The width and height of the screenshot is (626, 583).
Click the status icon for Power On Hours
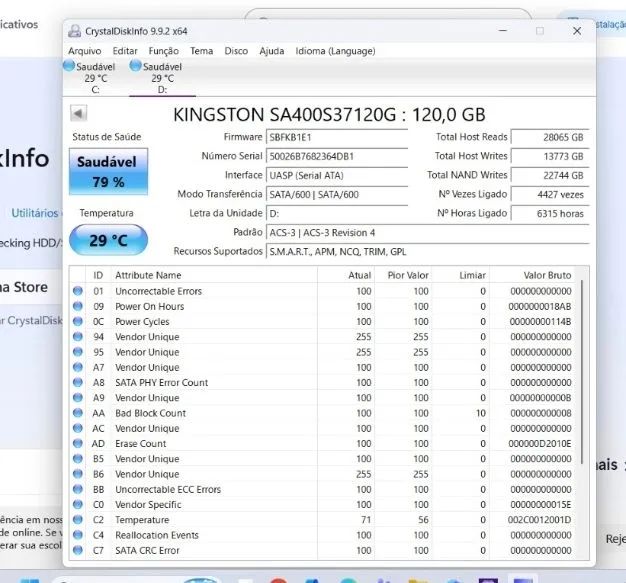pos(78,306)
